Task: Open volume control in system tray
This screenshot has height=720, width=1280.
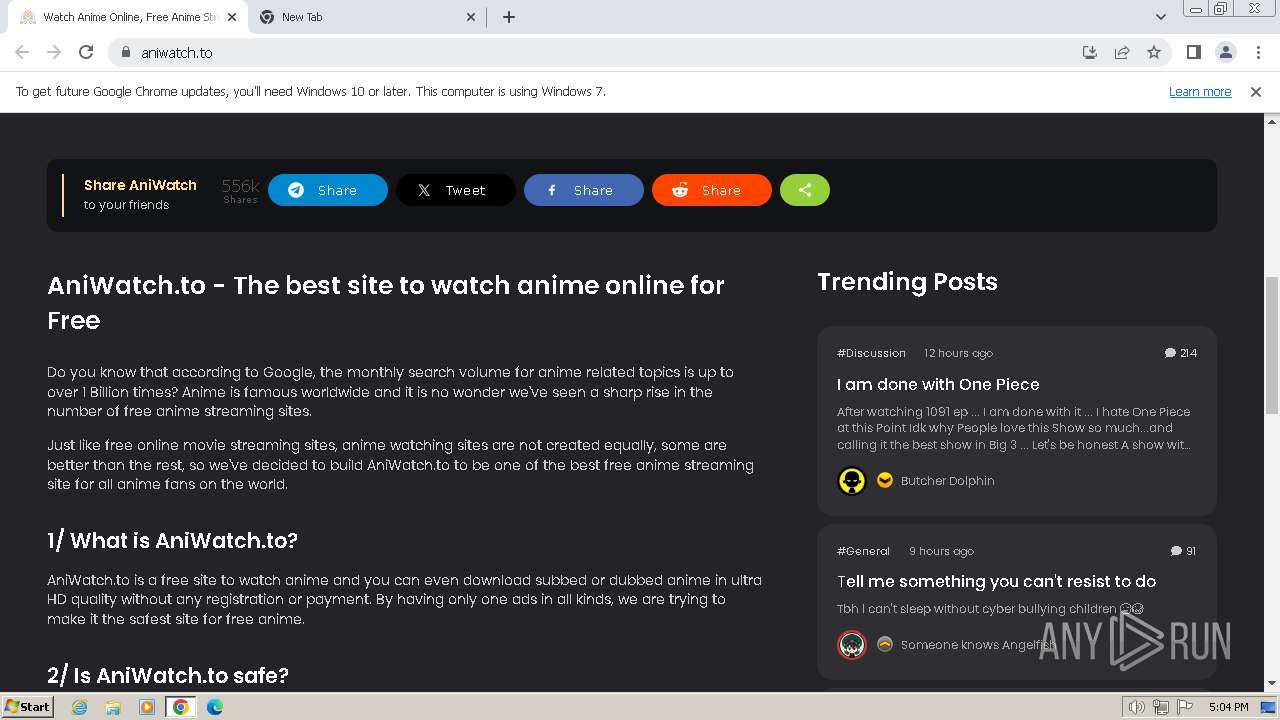Action: tap(1136, 707)
